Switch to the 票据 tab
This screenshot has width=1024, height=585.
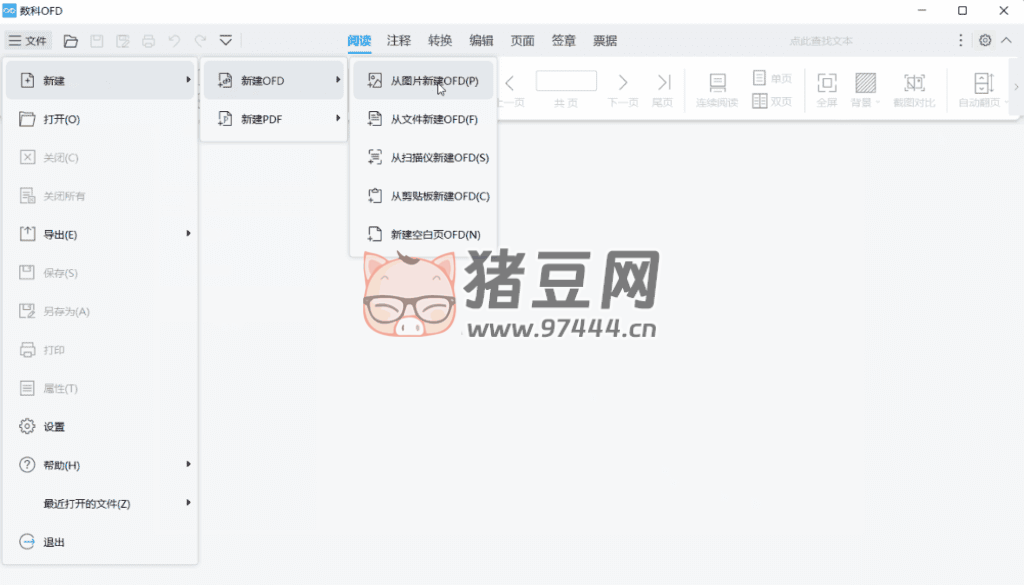(x=605, y=40)
